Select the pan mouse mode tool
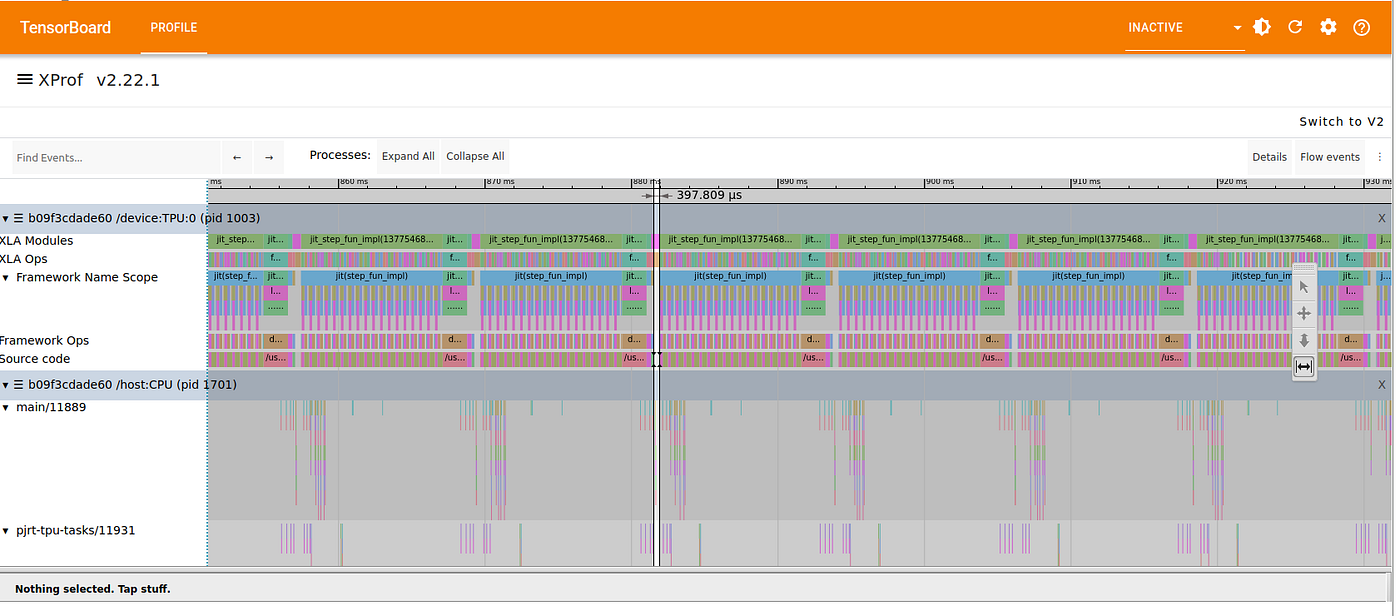The height and width of the screenshot is (616, 1400). click(1303, 313)
